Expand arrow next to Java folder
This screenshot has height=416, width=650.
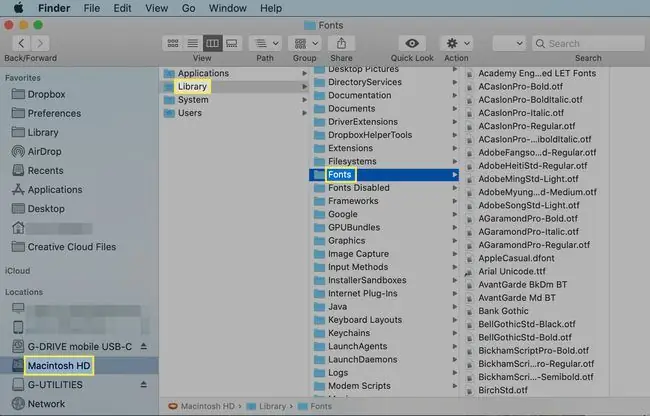[x=455, y=307]
